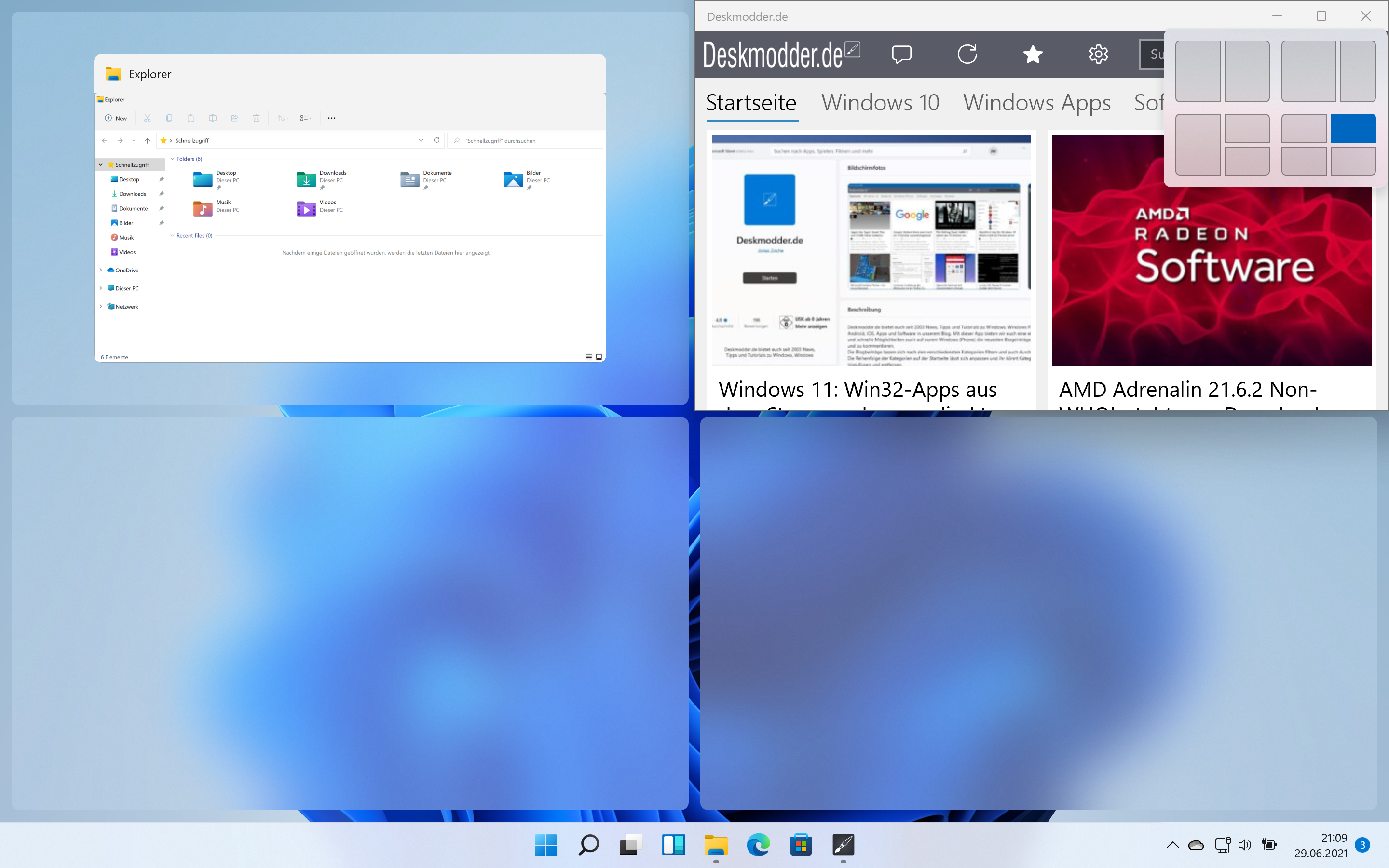Expand Netzwerk tree node in Explorer
Viewport: 1389px width, 868px height.
coord(100,307)
